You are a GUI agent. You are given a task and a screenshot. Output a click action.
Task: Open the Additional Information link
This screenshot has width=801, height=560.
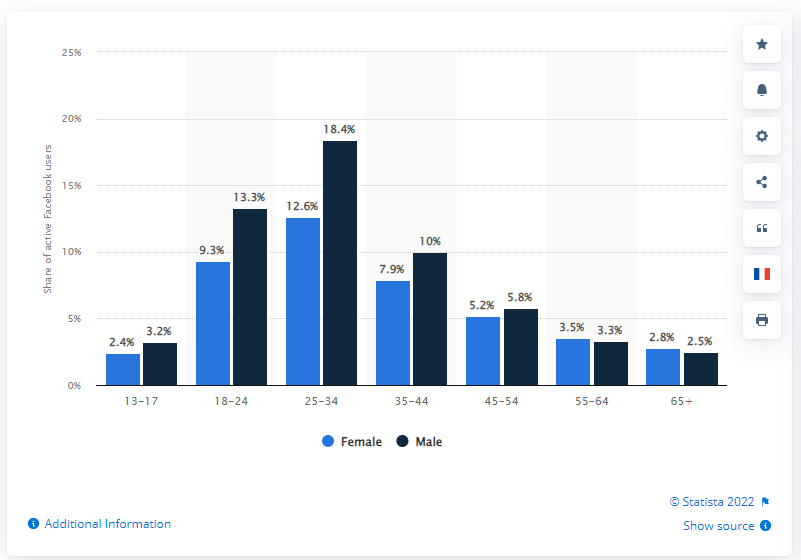click(x=108, y=524)
